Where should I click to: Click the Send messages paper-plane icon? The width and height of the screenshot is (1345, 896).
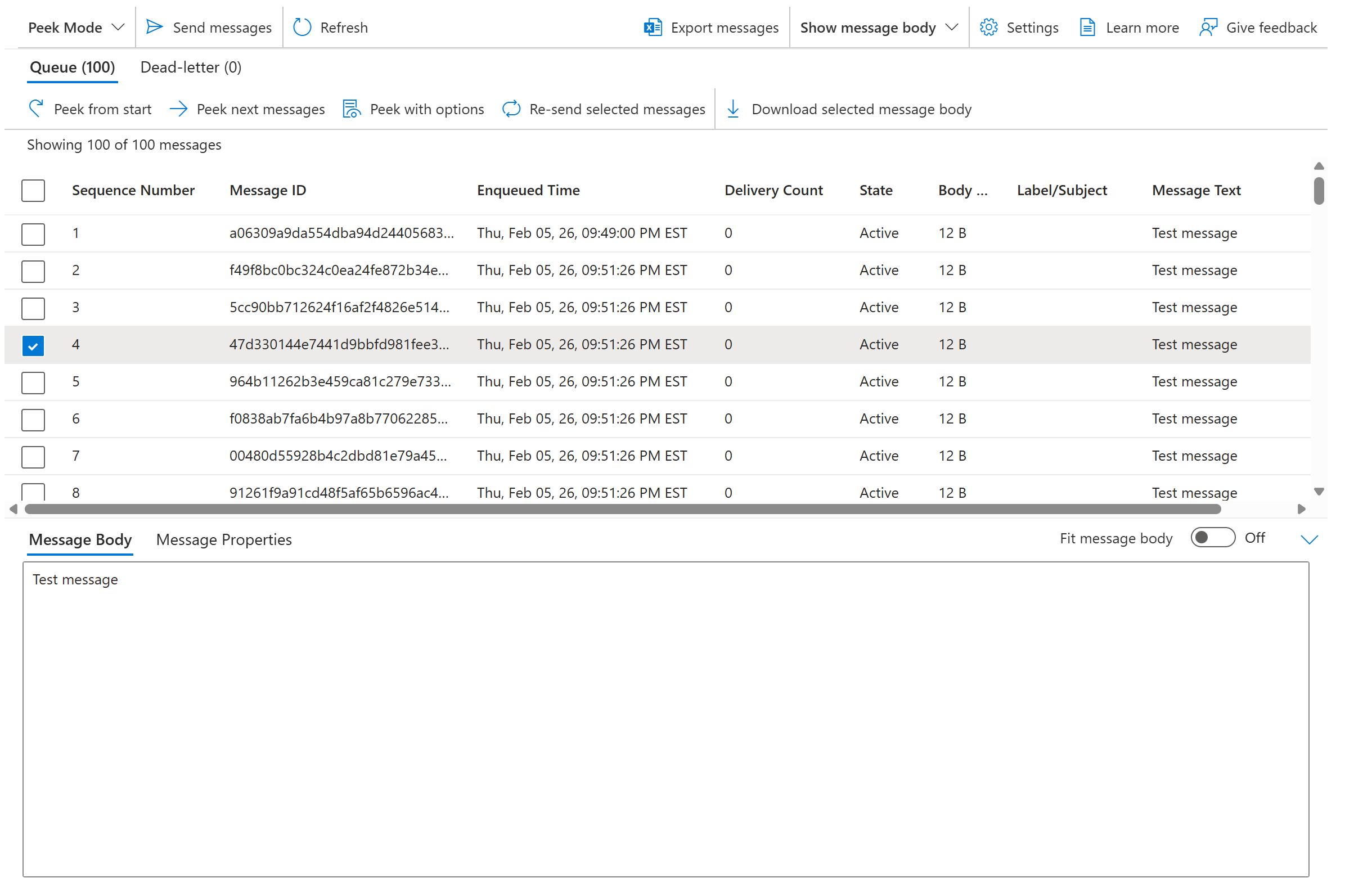154,27
